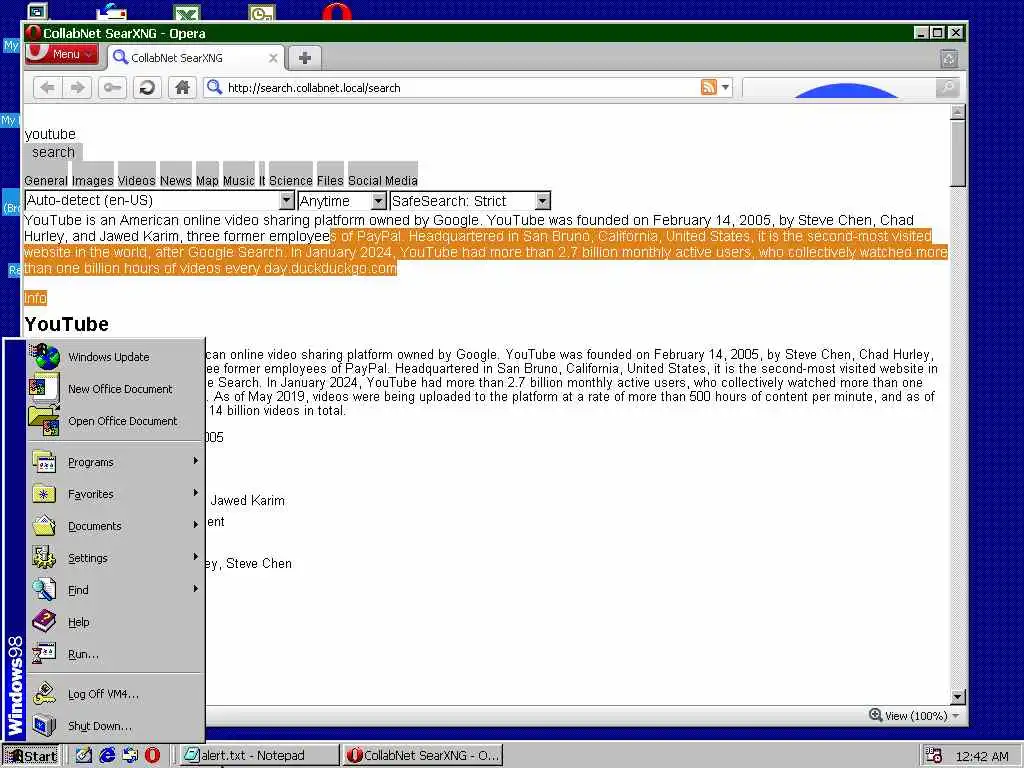Click the YouTube heading in the infobox
This screenshot has width=1024, height=768.
[x=67, y=324]
